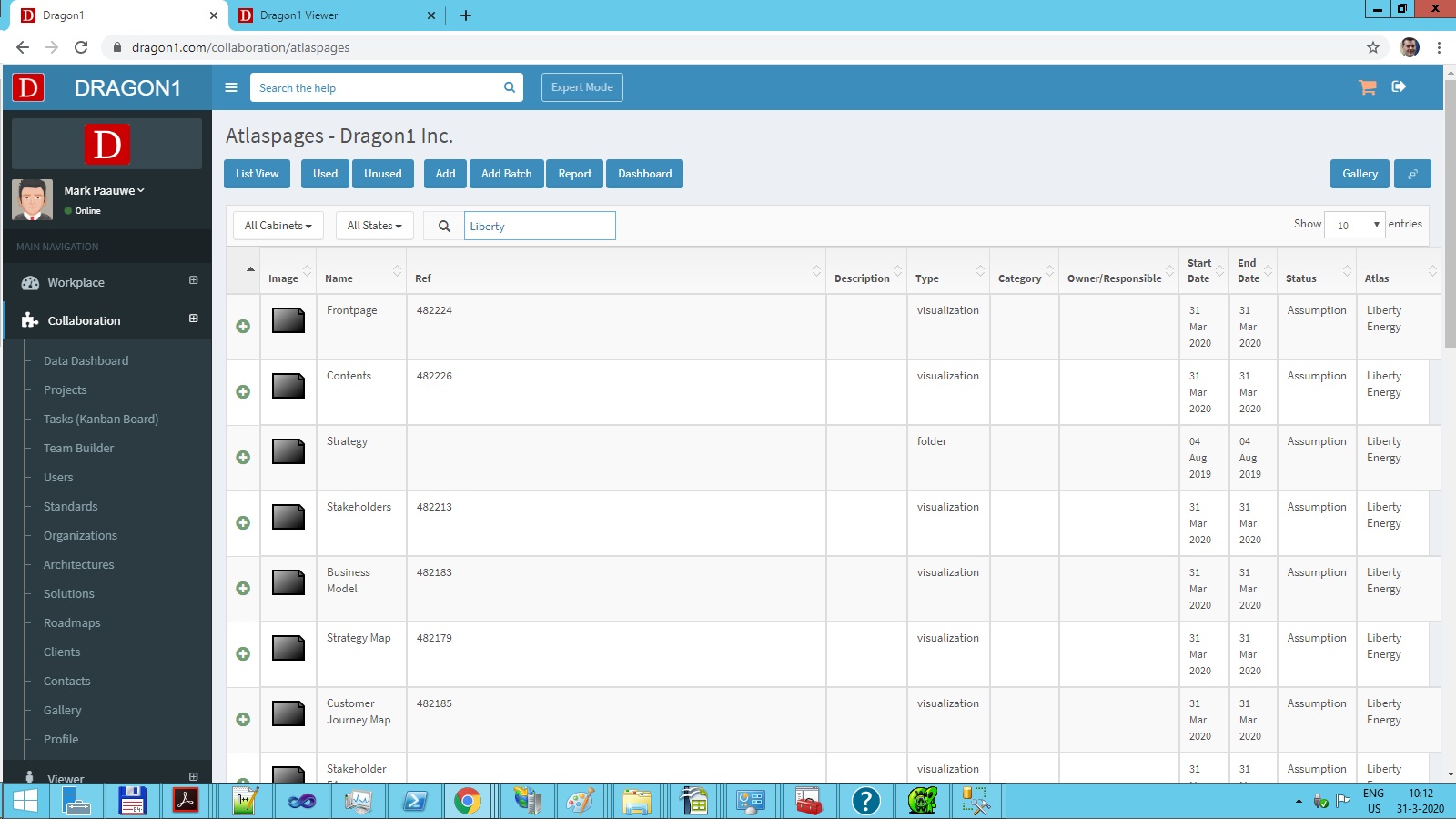Open Stakeholders image thumbnail
Viewport: 1456px width, 819px height.
click(288, 517)
